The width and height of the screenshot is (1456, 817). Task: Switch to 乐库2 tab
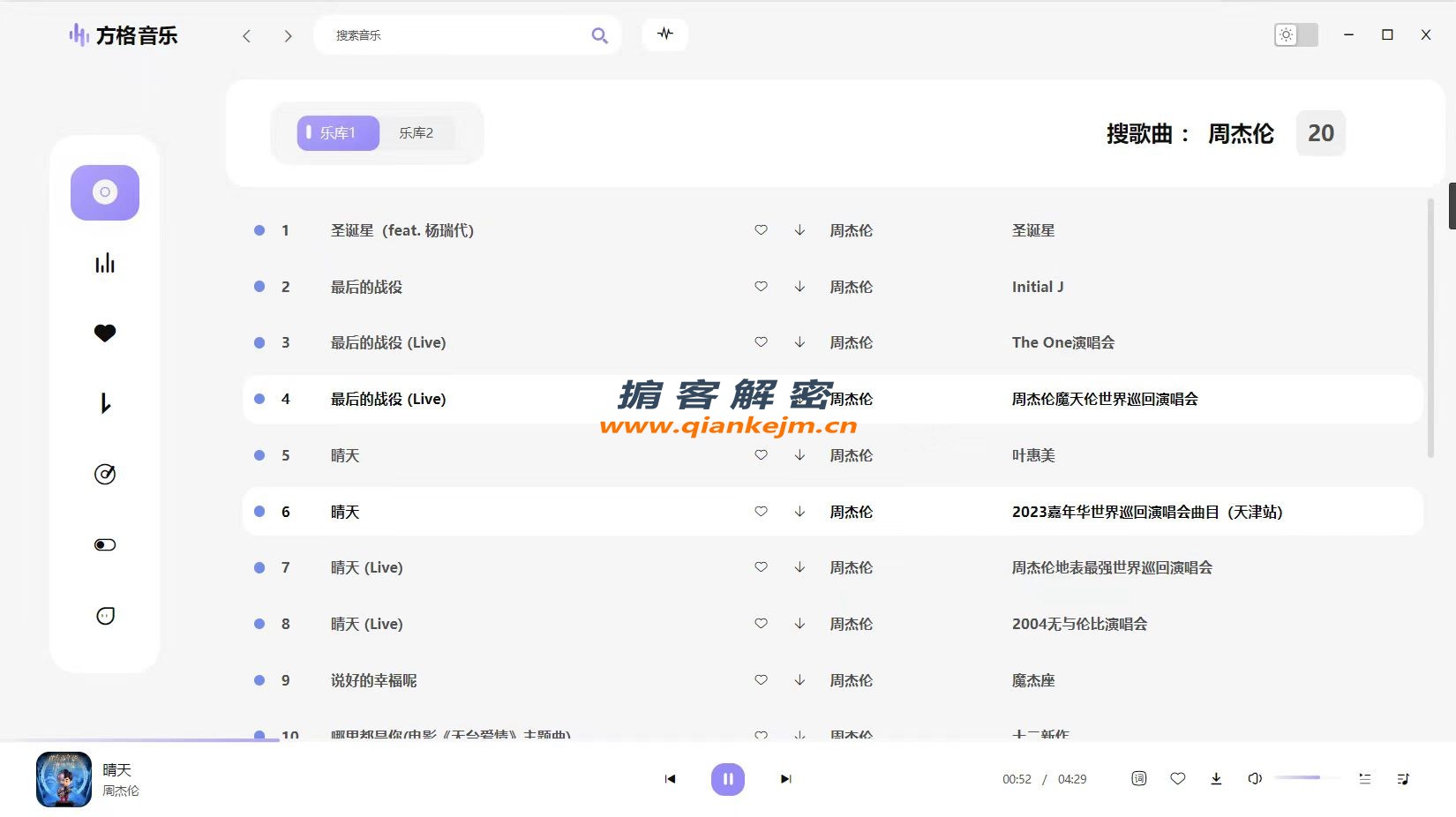click(x=417, y=133)
